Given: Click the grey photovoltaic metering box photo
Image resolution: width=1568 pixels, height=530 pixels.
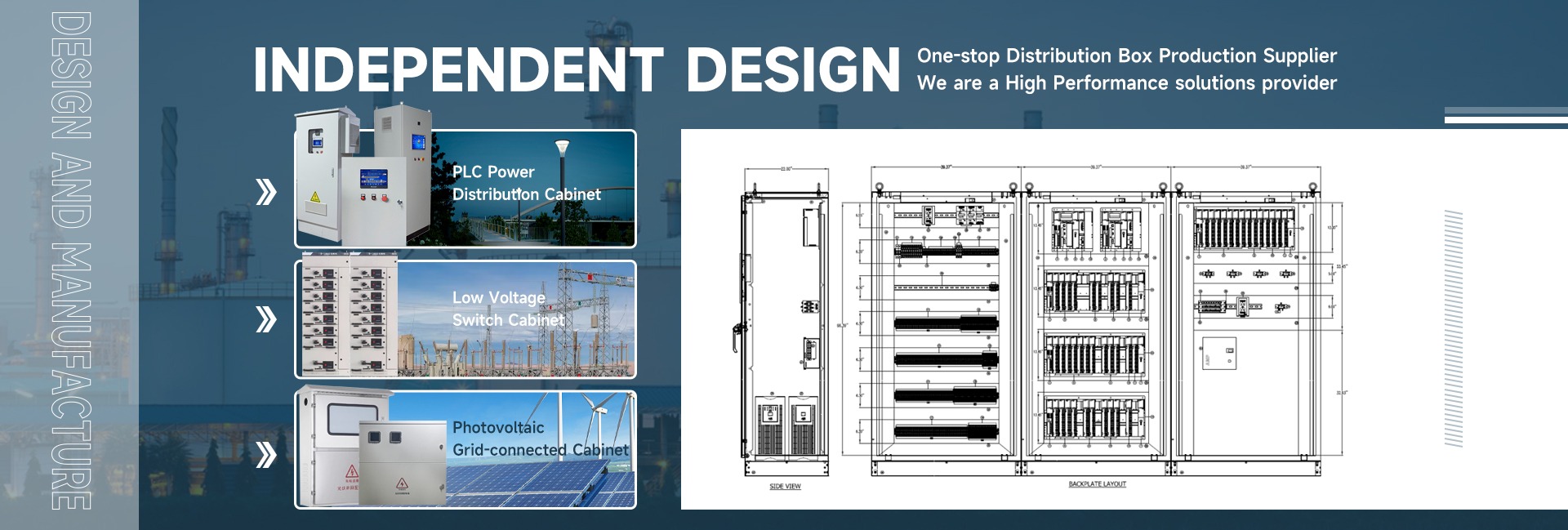Looking at the screenshot, I should [372, 448].
